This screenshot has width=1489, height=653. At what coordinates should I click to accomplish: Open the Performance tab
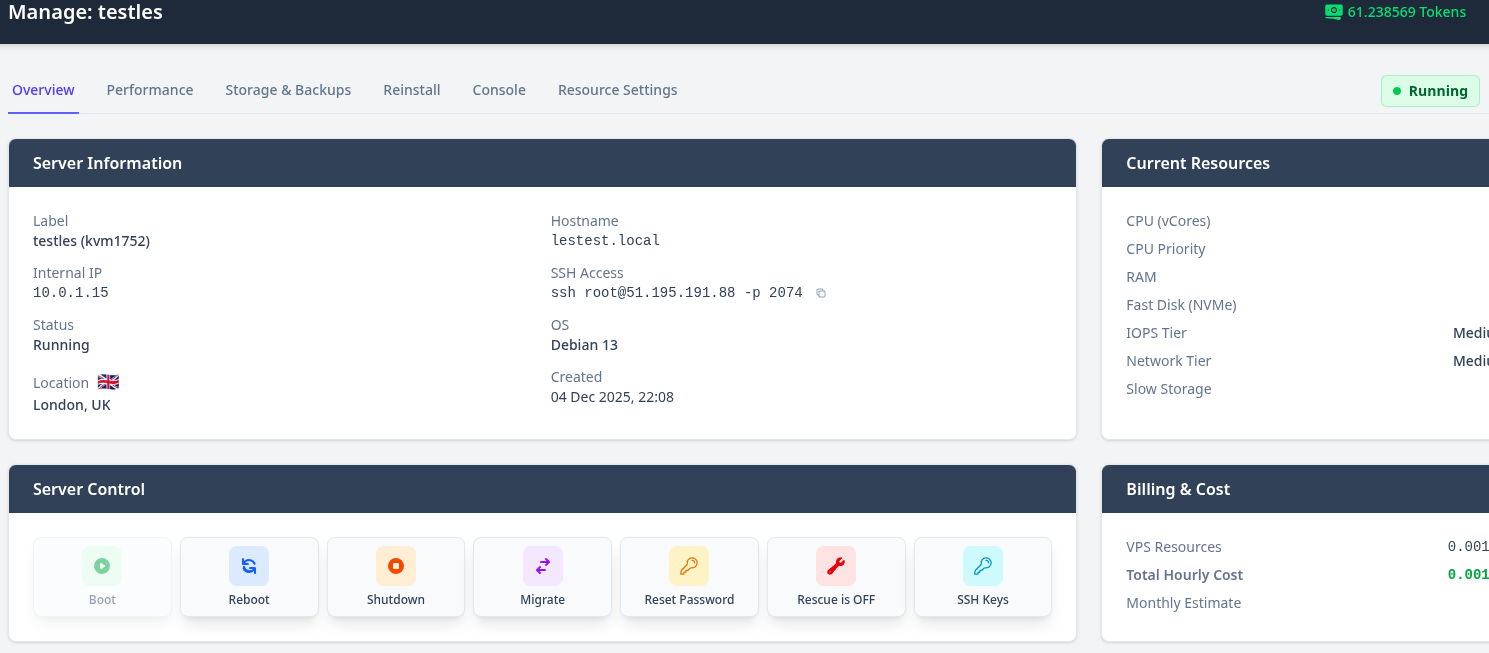point(150,90)
